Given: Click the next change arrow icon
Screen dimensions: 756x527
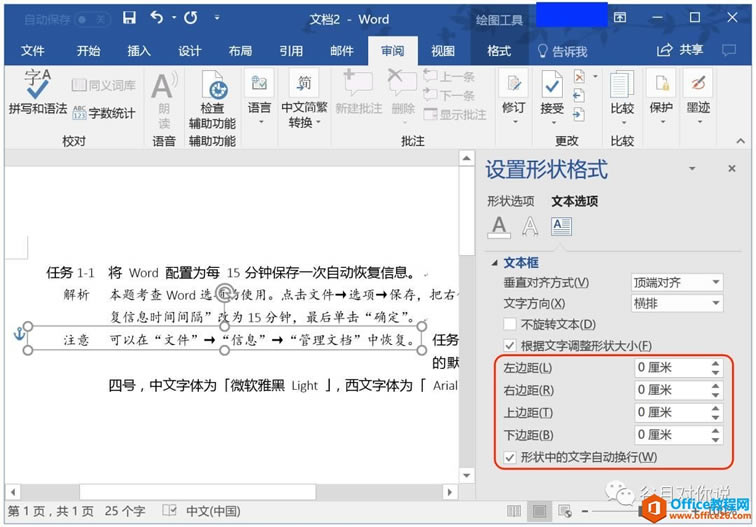Looking at the screenshot, I should [579, 114].
